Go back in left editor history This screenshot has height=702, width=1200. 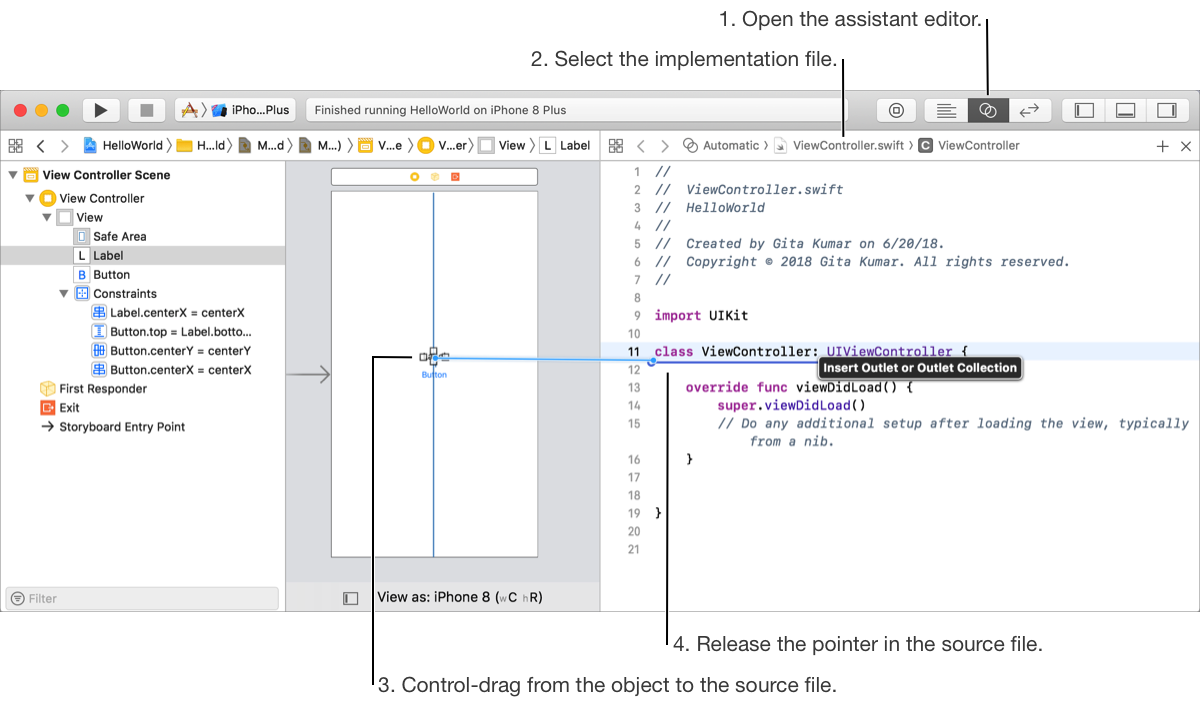pyautogui.click(x=40, y=145)
